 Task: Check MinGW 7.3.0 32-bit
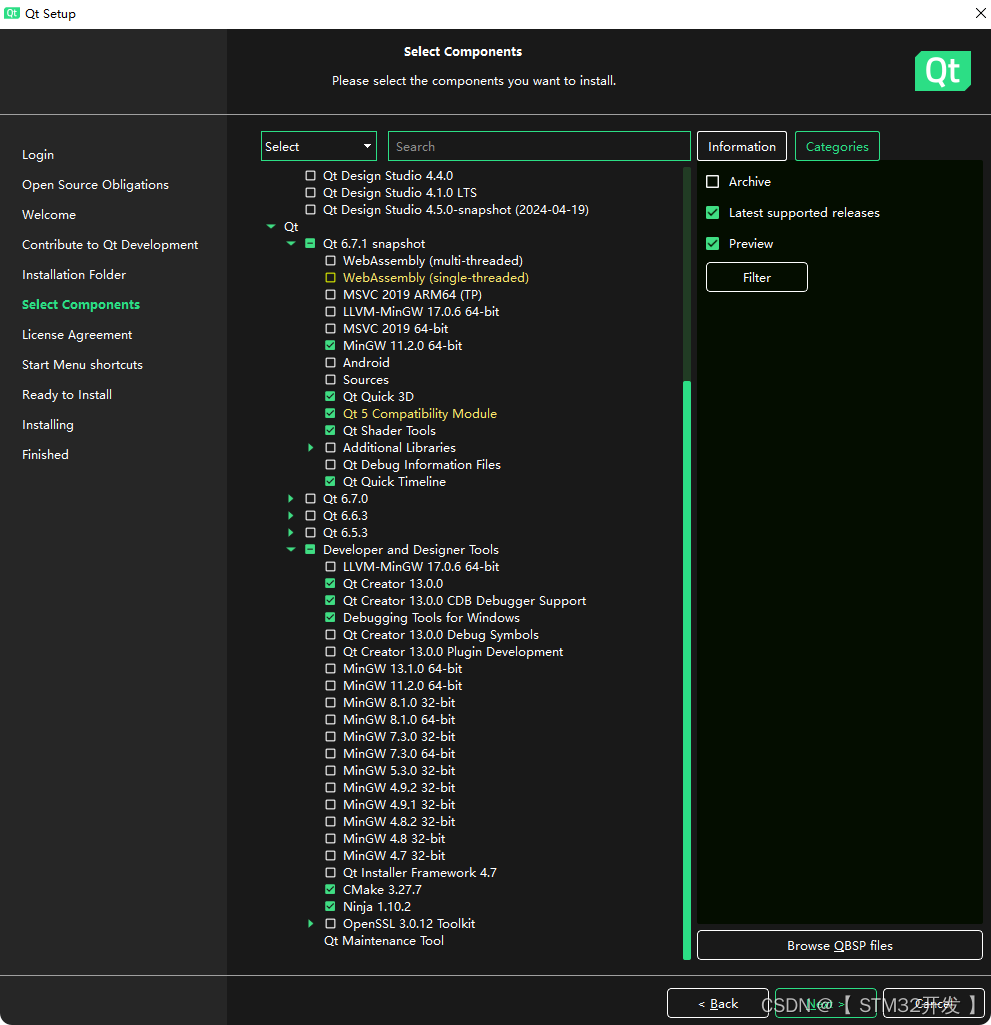click(x=330, y=737)
